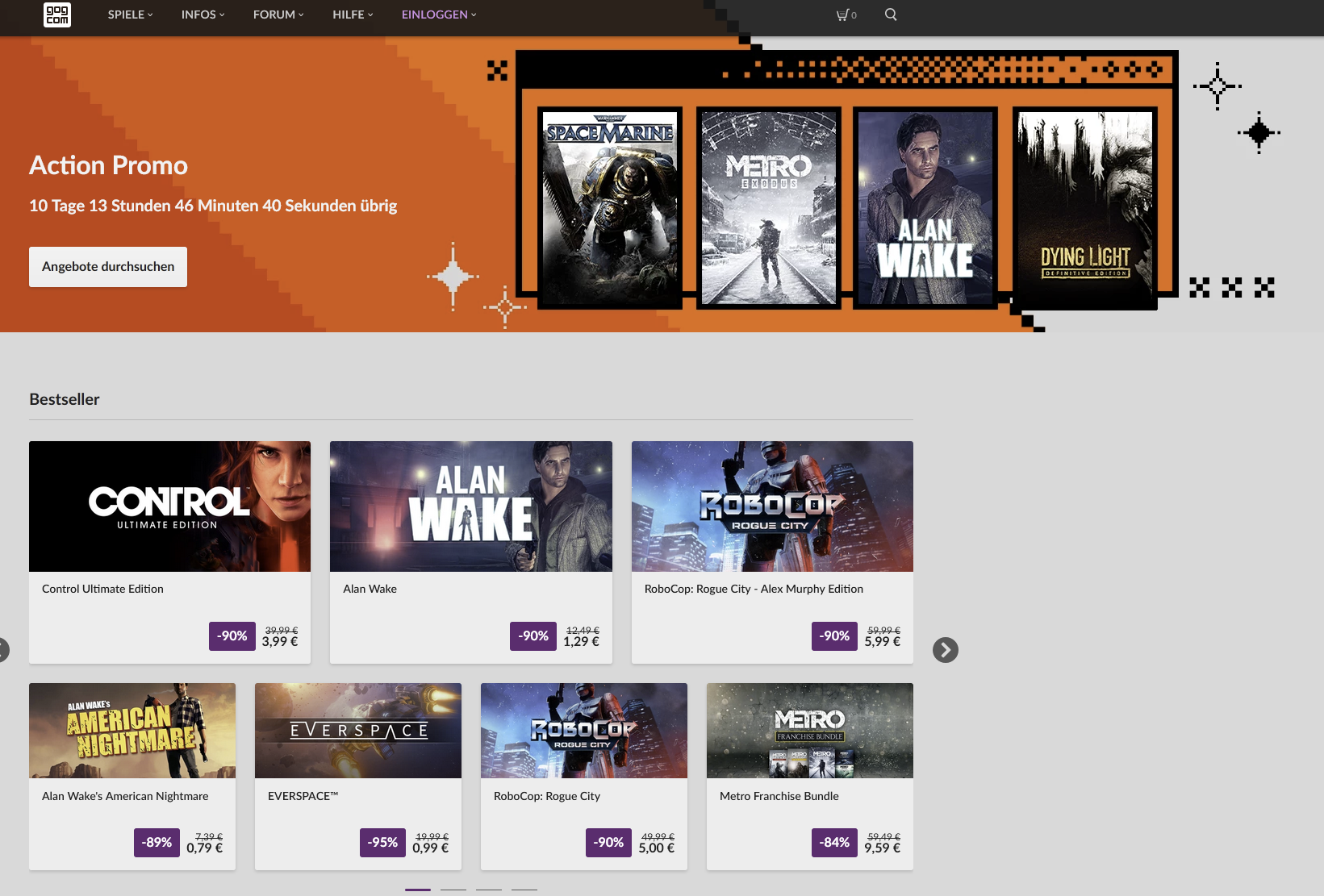Select fourth carousel page indicator
Viewport: 1324px width, 896px height.
[524, 890]
